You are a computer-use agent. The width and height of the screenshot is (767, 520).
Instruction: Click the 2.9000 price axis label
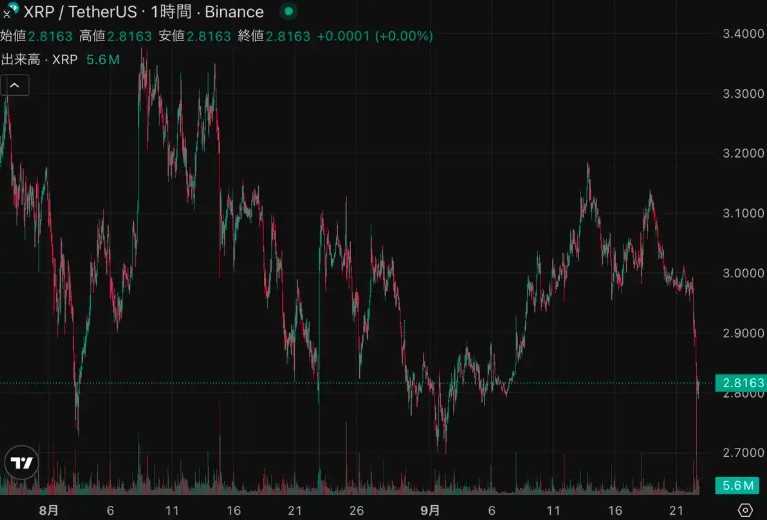coord(744,333)
